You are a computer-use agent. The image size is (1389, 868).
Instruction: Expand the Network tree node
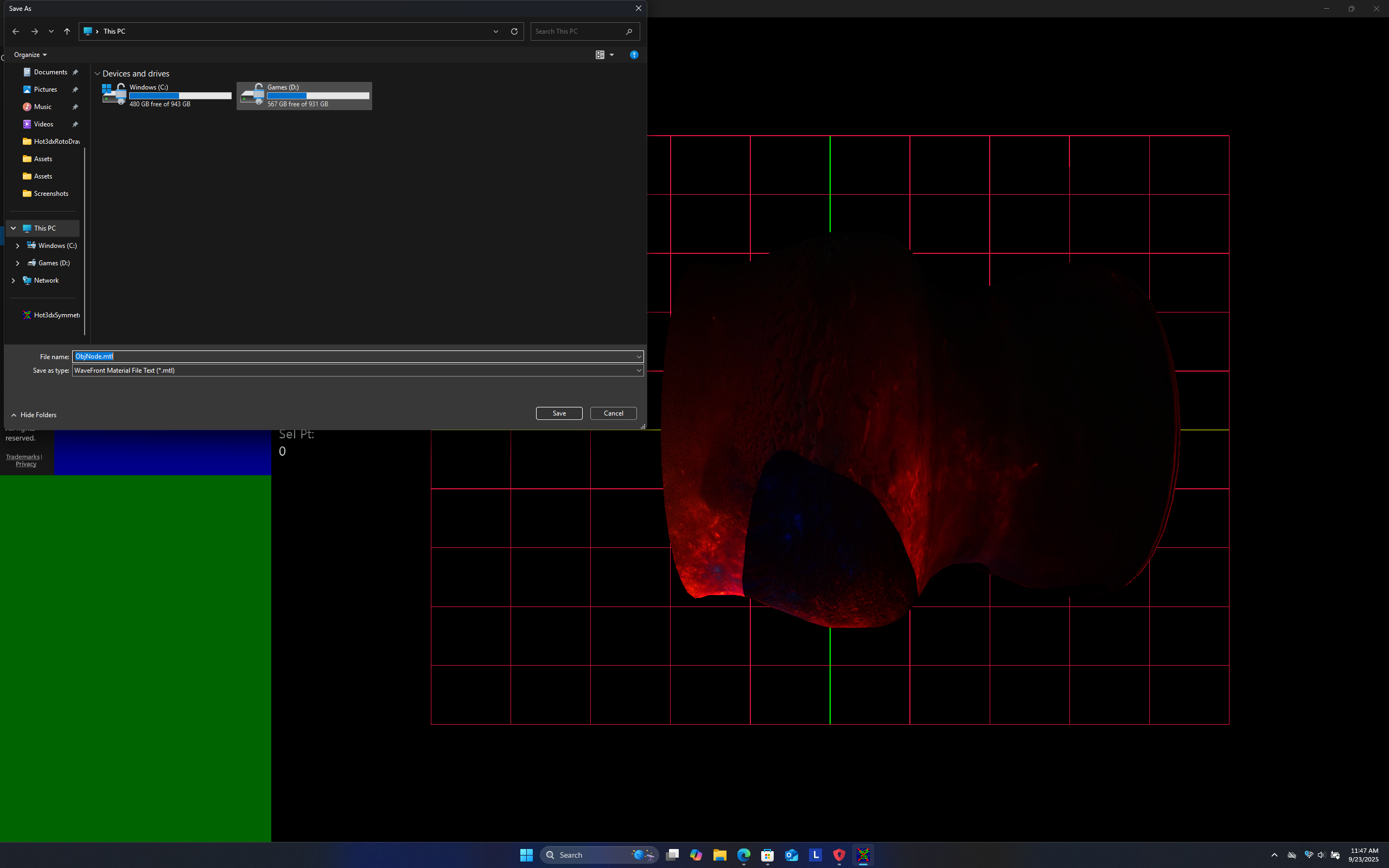click(13, 280)
